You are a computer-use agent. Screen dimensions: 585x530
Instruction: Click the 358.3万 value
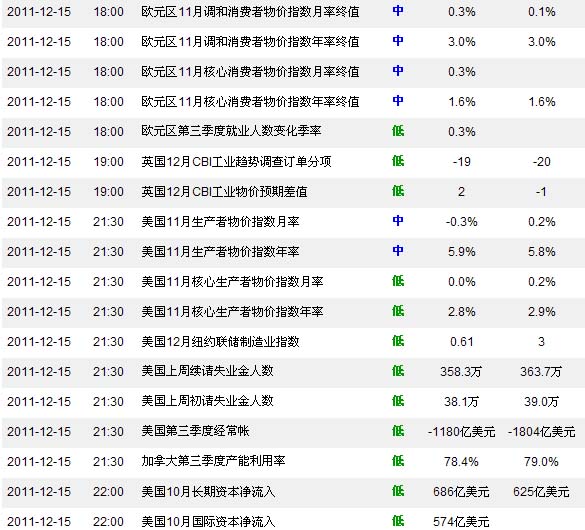461,371
